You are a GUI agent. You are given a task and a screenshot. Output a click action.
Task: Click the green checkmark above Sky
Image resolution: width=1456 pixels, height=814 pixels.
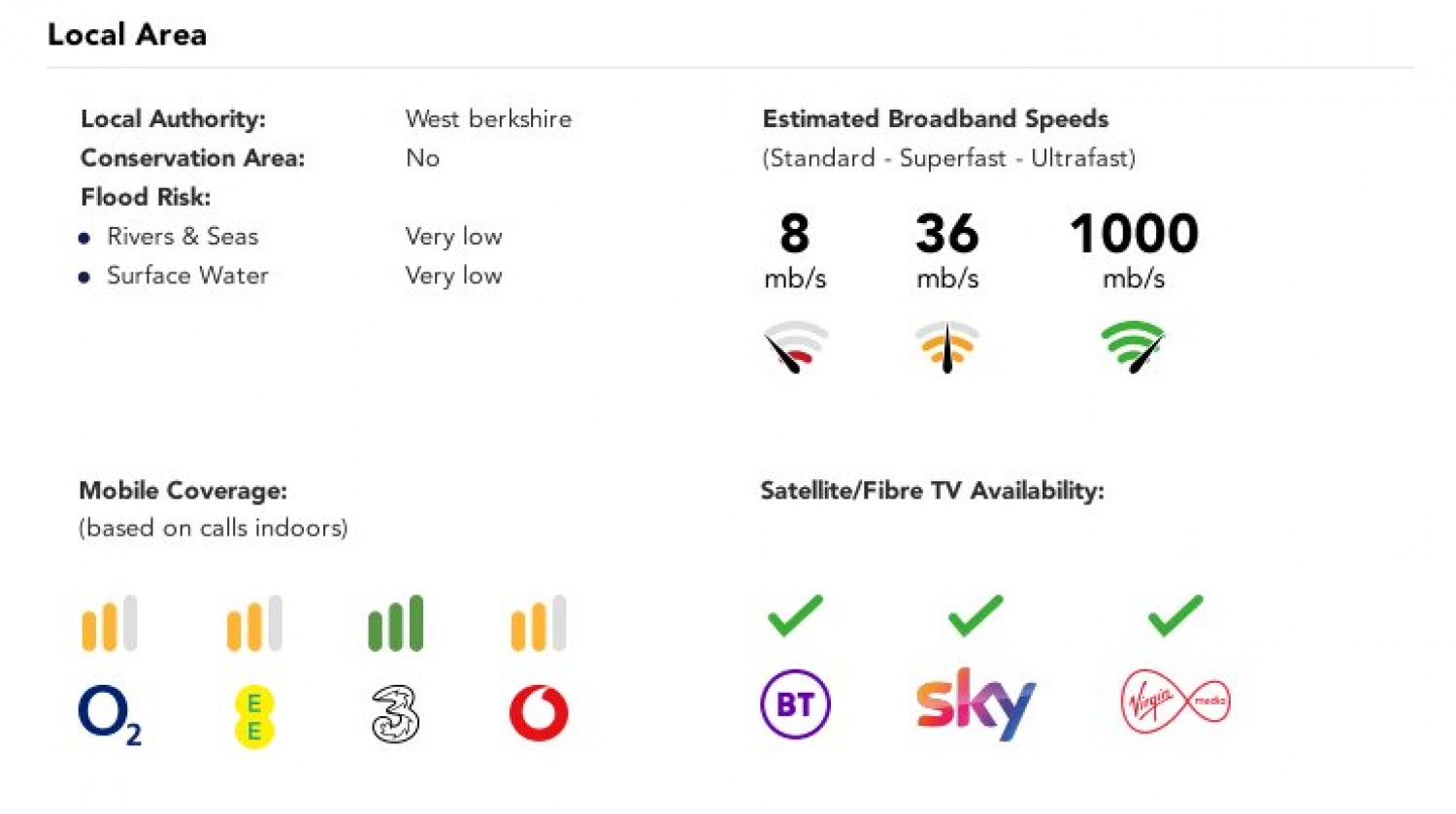(x=976, y=616)
